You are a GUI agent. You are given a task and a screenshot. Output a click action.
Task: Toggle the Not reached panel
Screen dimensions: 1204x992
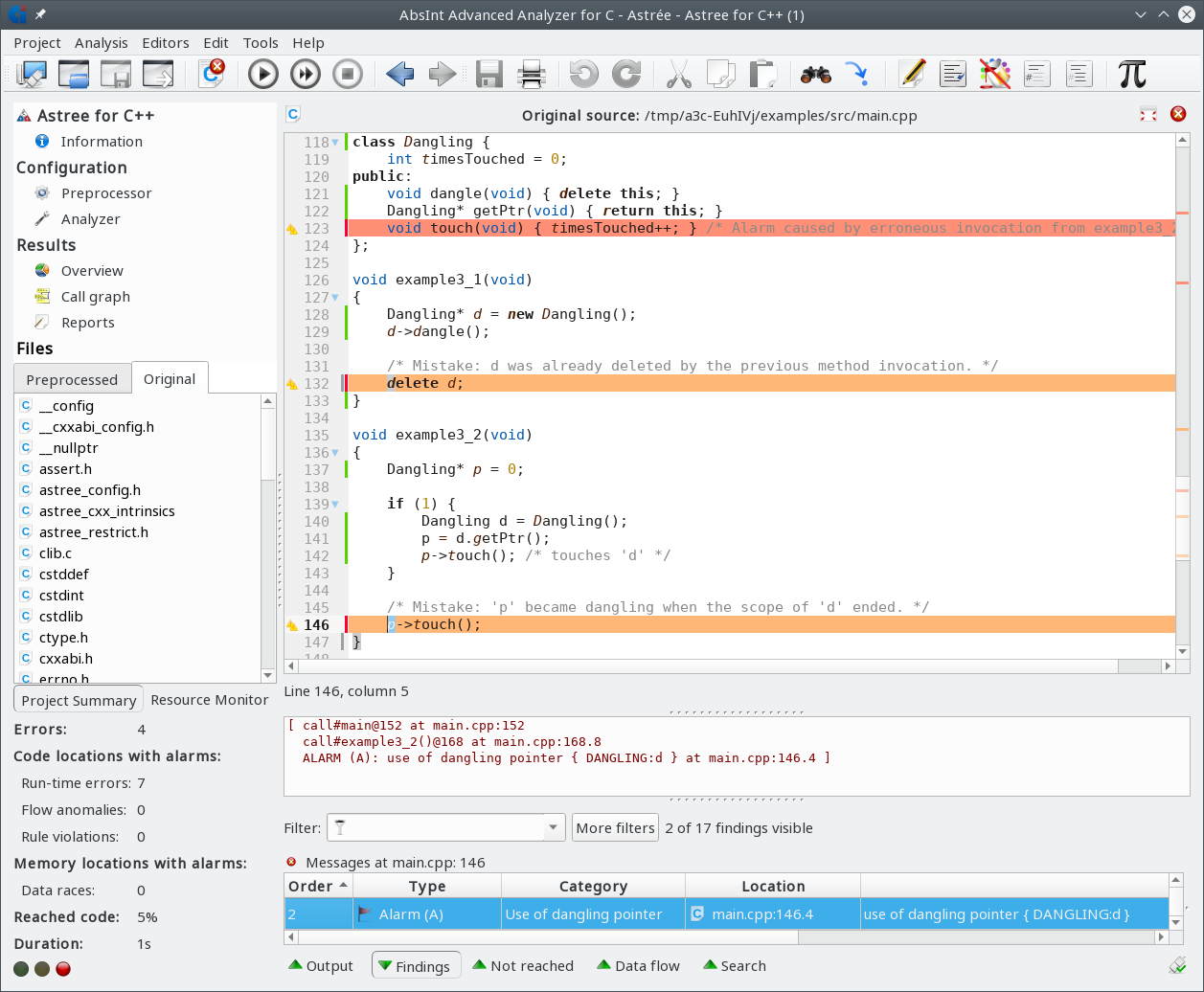pos(523,966)
